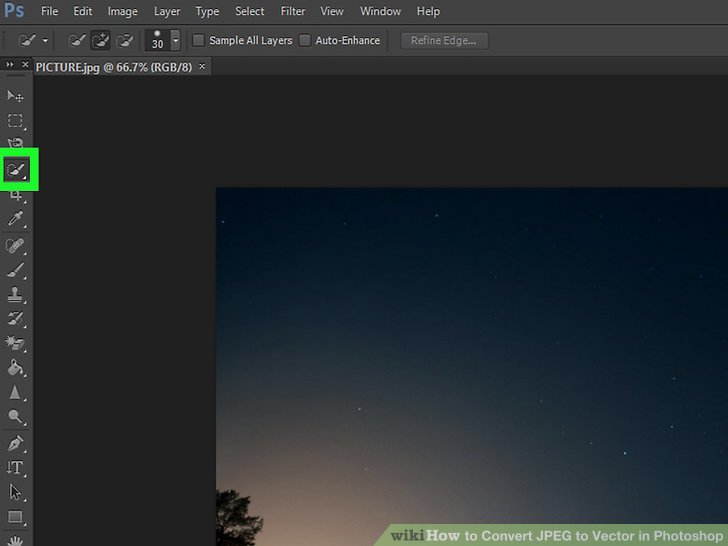This screenshot has height=546, width=728.
Task: Select the Eraser tool
Action: tap(15, 343)
